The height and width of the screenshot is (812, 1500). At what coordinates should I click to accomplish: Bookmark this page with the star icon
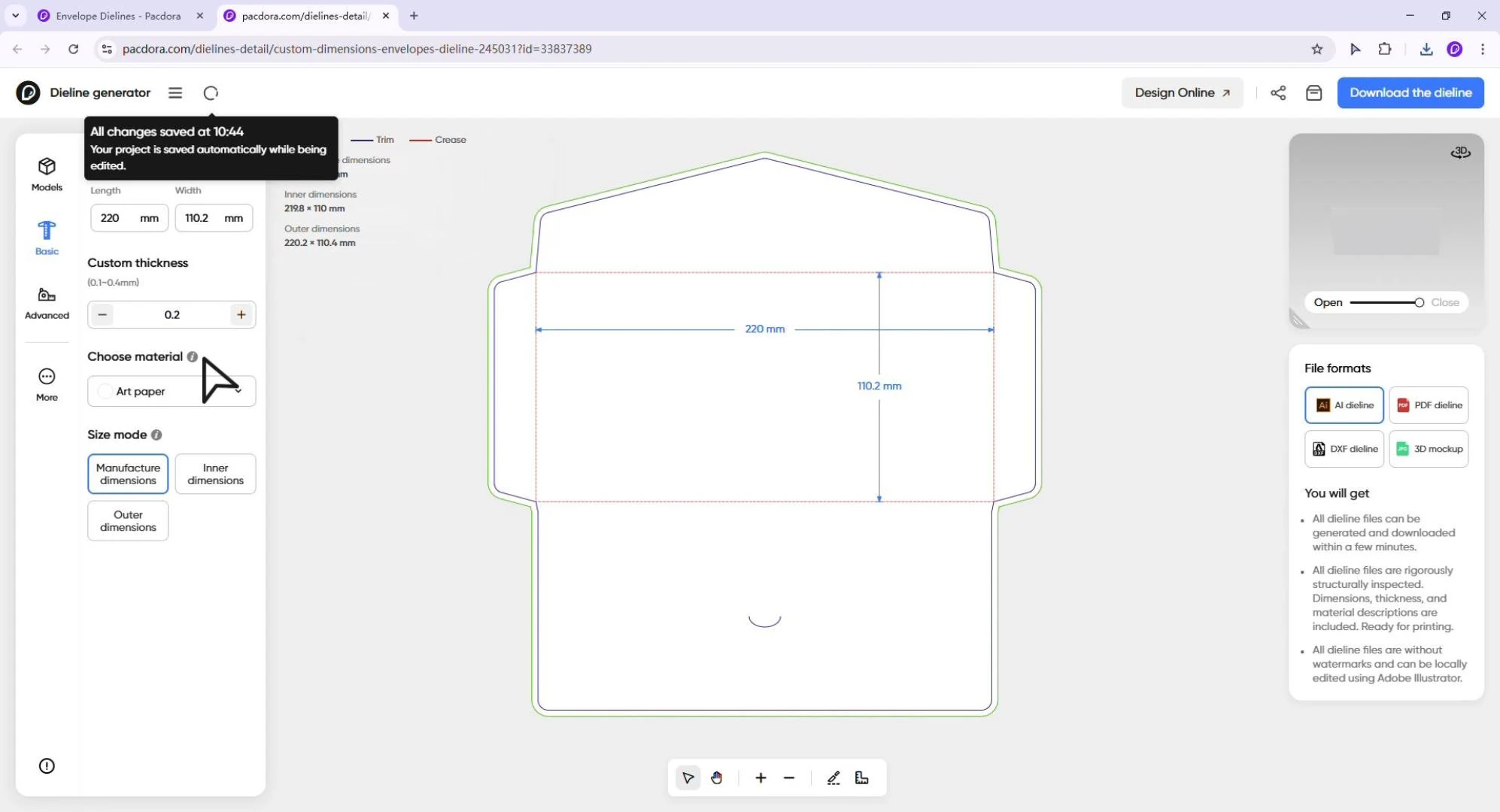[x=1316, y=49]
